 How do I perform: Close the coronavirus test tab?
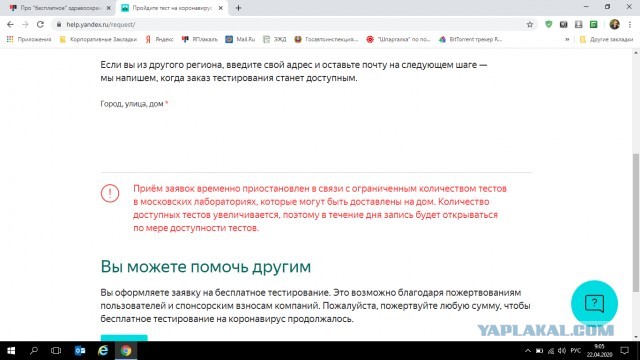coord(220,8)
